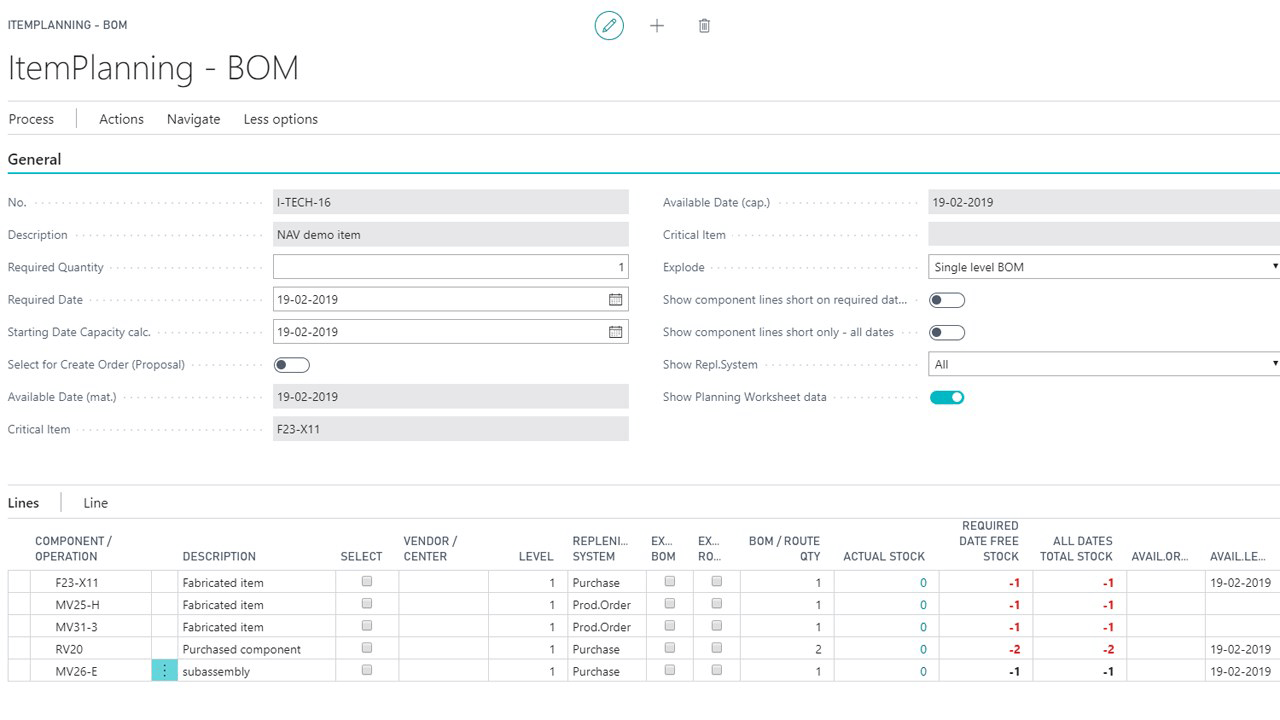Image resolution: width=1280 pixels, height=720 pixels.
Task: Select the MV26-E component cell
Action: pyautogui.click(x=92, y=671)
